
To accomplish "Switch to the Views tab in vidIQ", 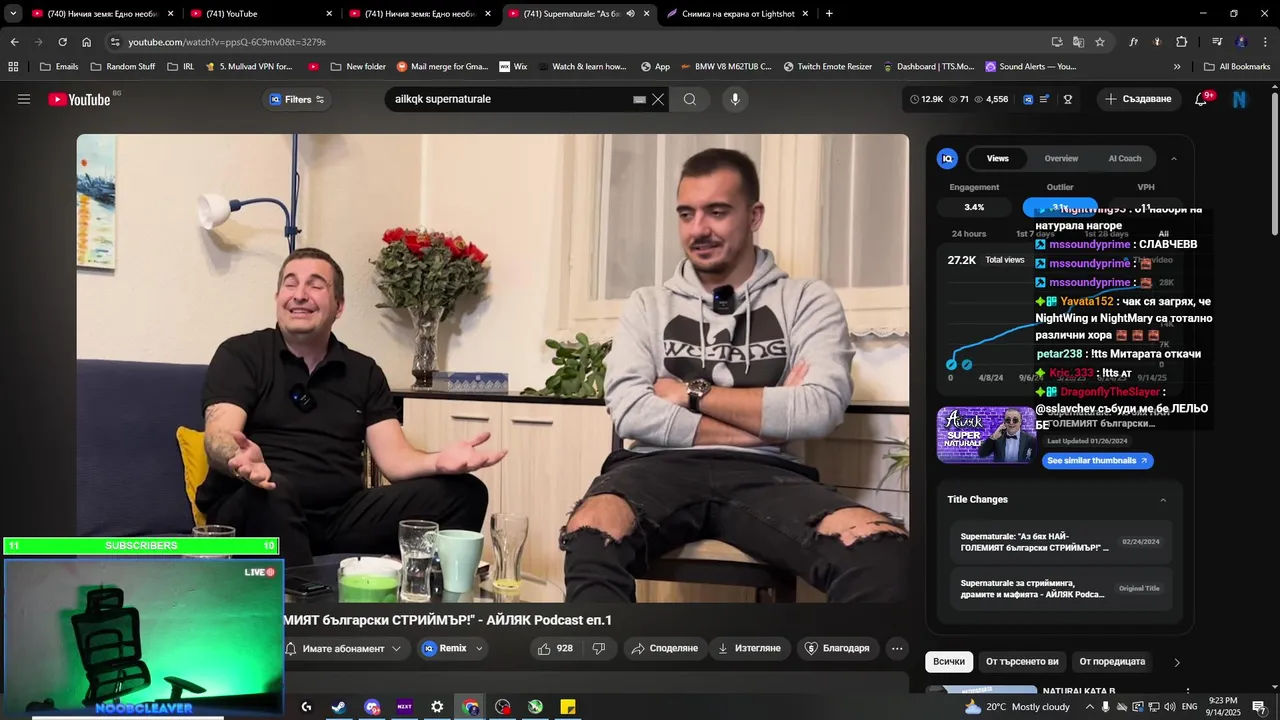I will point(998,158).
